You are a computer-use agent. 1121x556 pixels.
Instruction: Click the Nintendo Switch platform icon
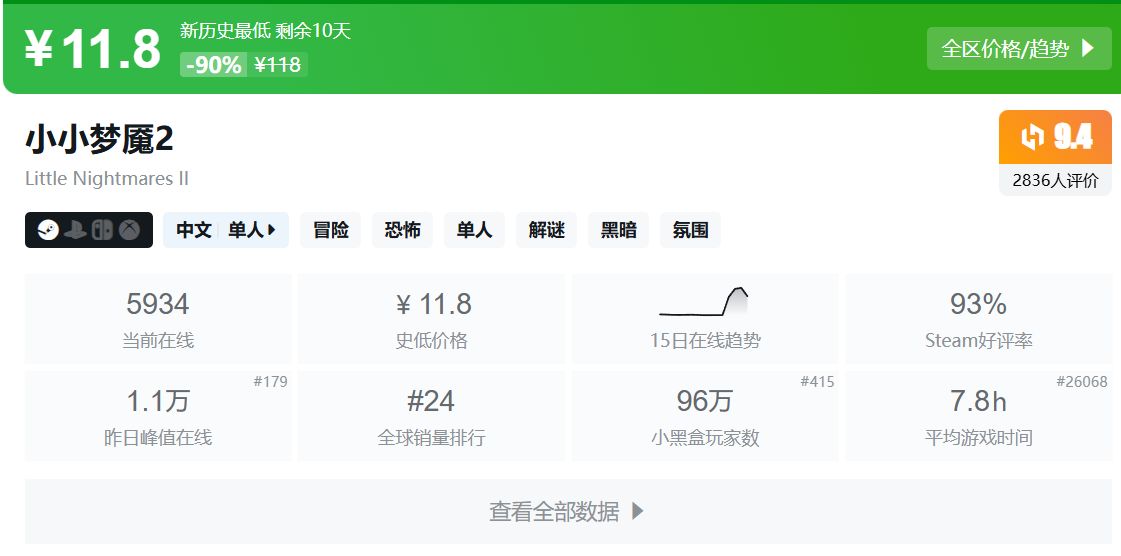(x=102, y=230)
